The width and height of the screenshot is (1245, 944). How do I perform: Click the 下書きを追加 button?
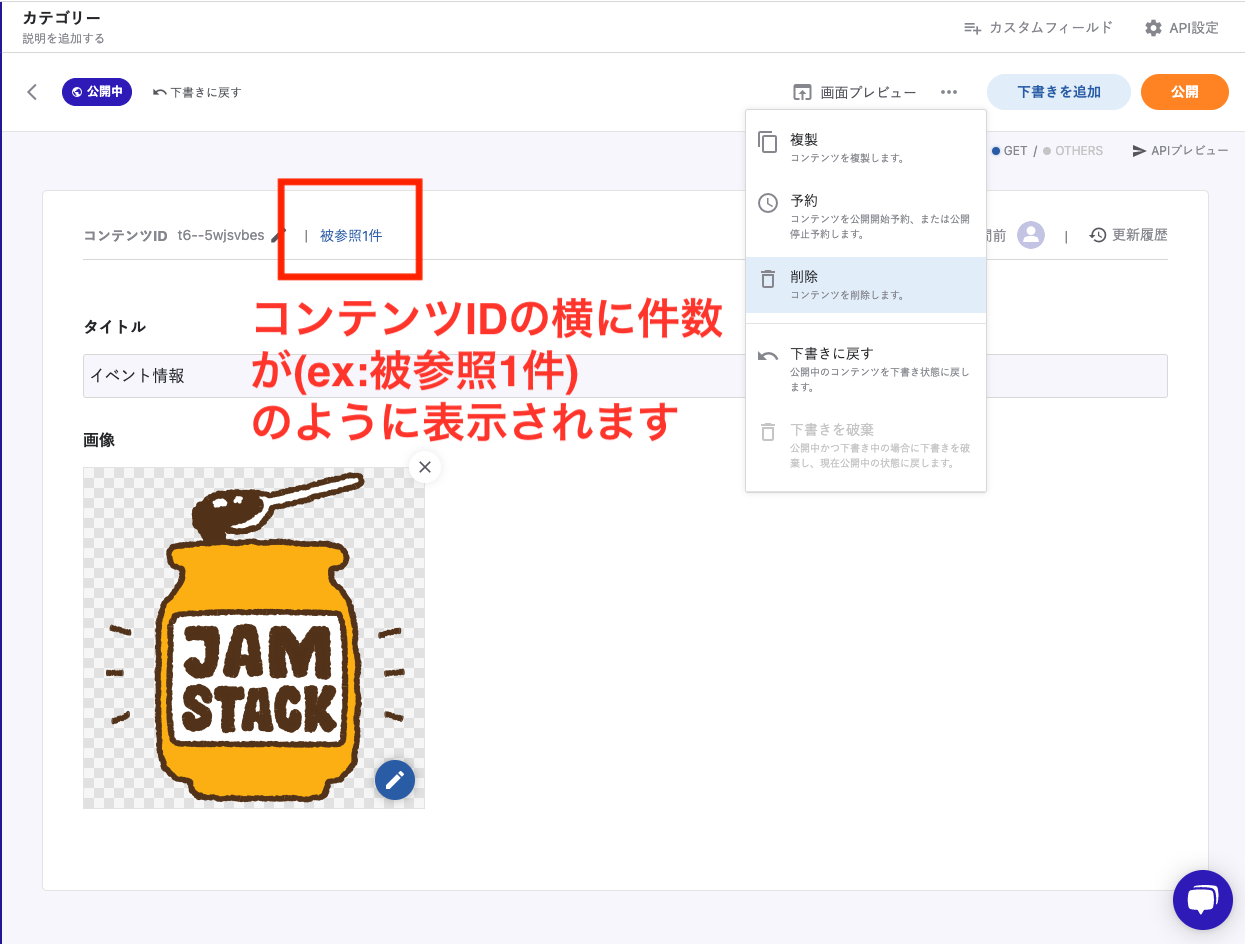[x=1058, y=92]
